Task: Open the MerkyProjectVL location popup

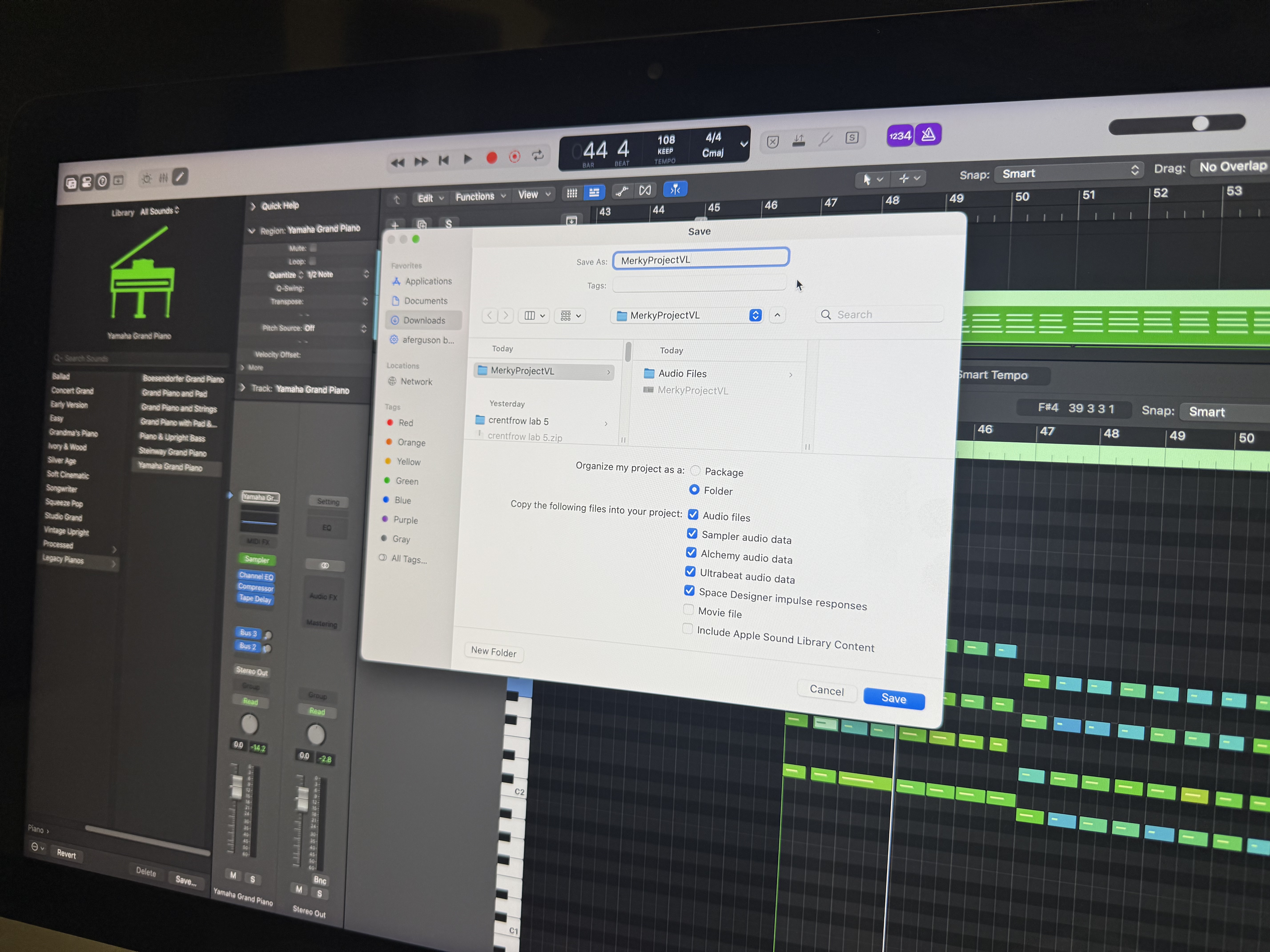Action: (687, 316)
